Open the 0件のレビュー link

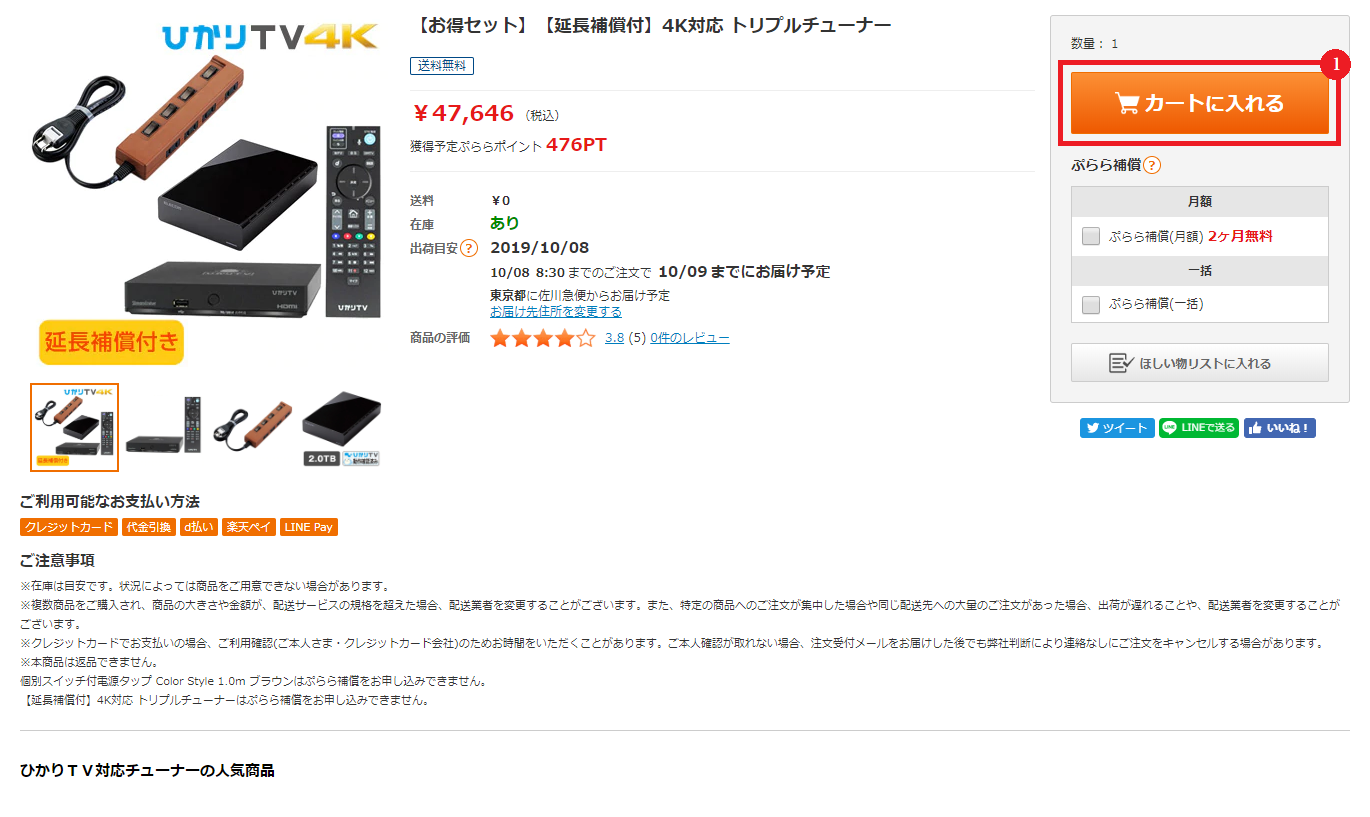click(690, 338)
